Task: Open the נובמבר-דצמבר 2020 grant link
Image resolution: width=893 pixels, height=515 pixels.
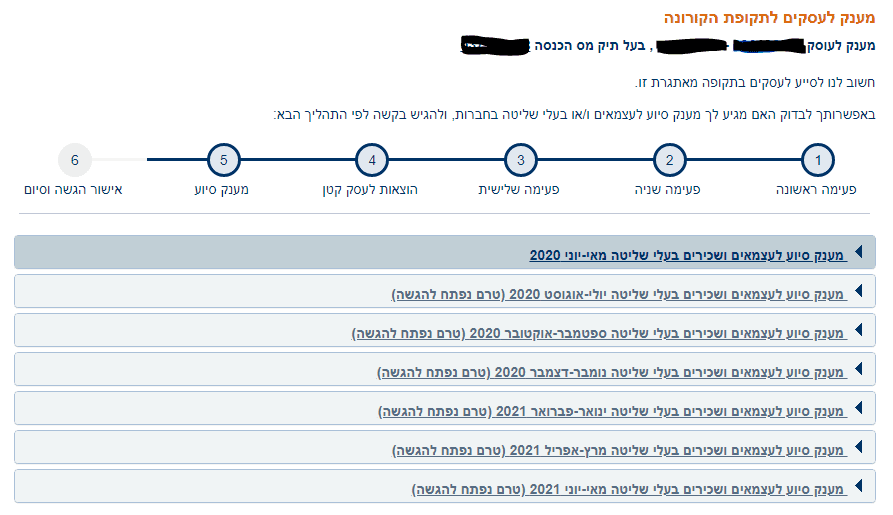Action: point(611,373)
